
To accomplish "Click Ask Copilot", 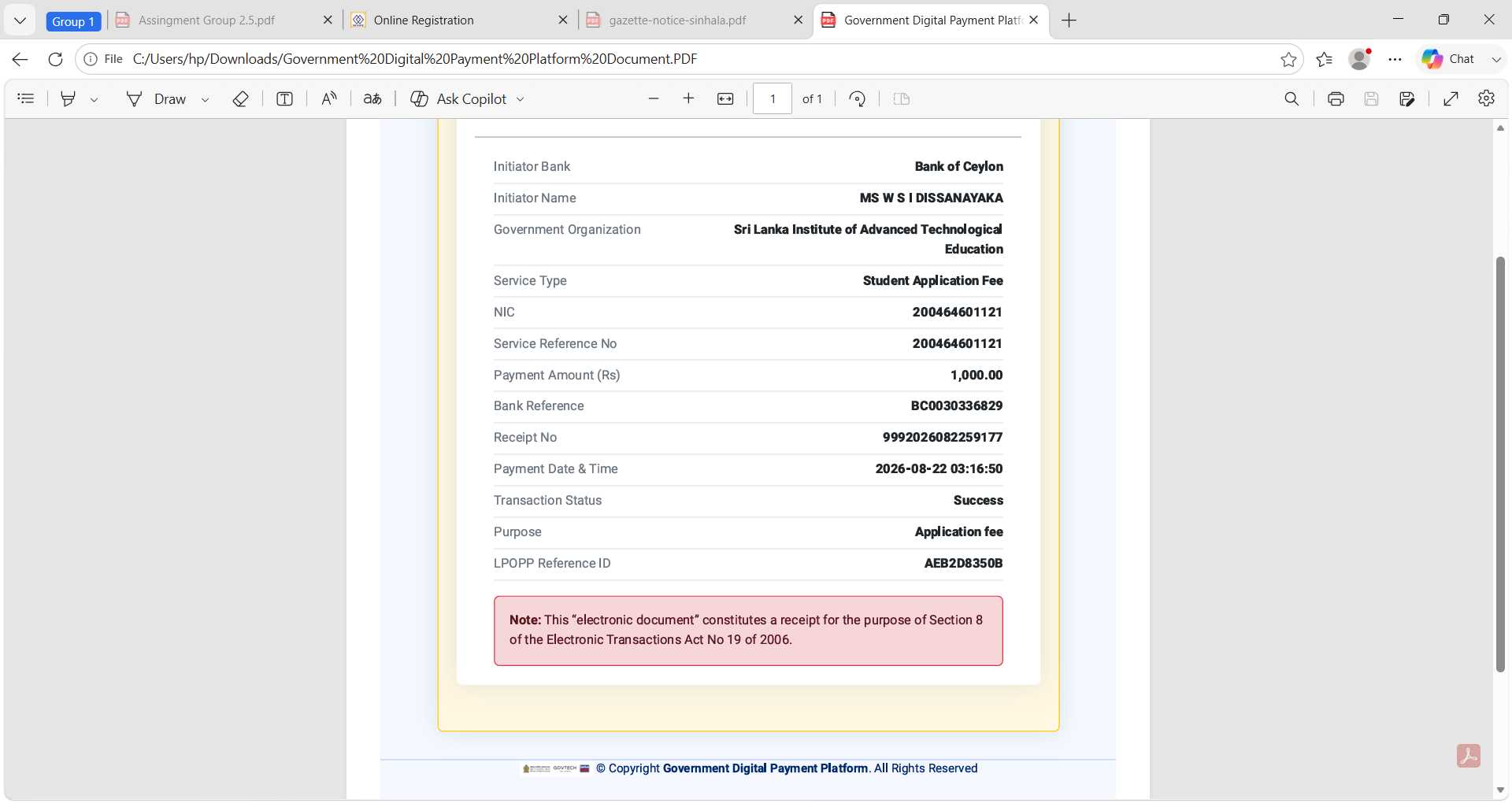I will click(458, 98).
